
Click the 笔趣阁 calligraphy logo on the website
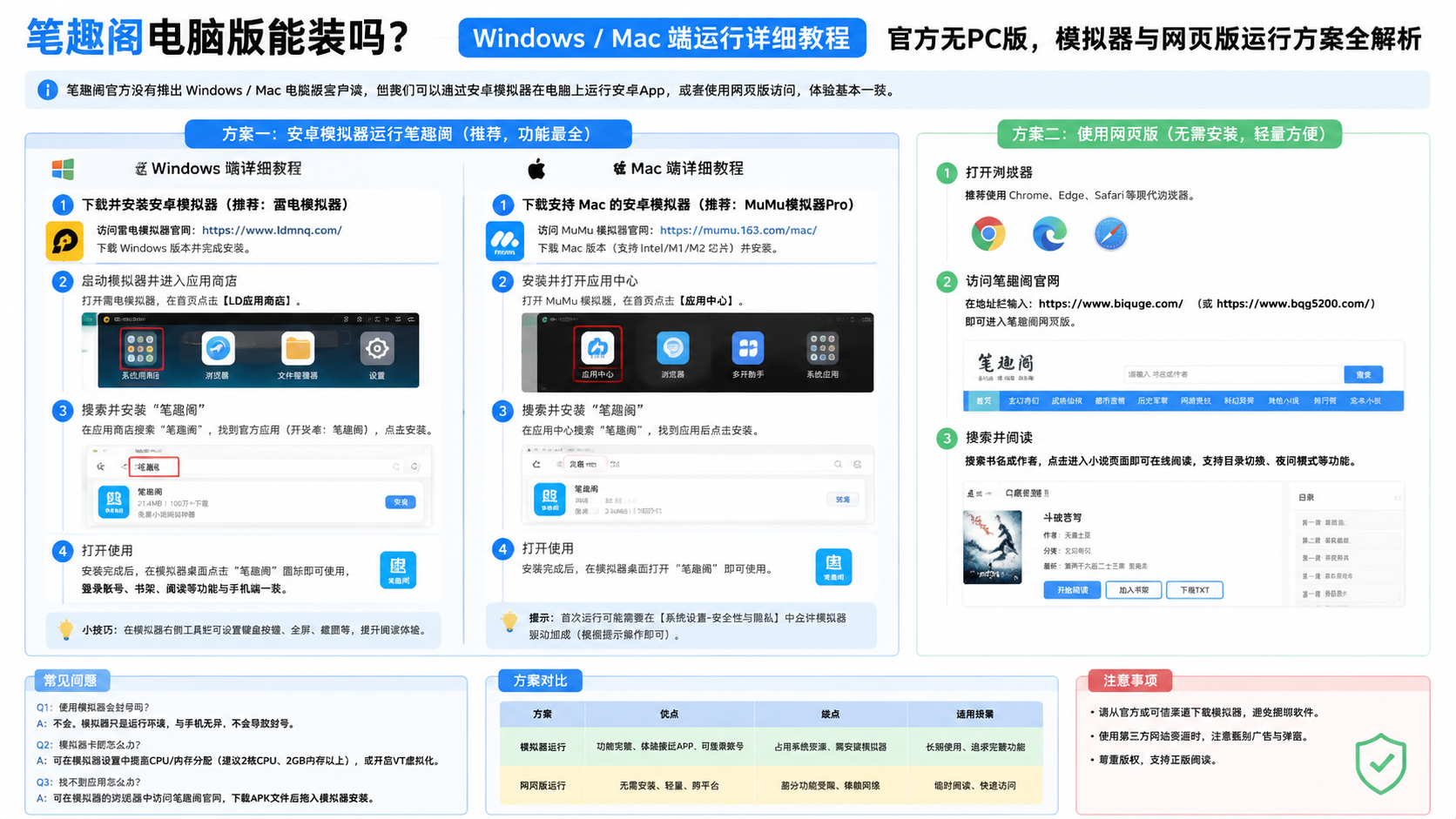[x=1006, y=366]
